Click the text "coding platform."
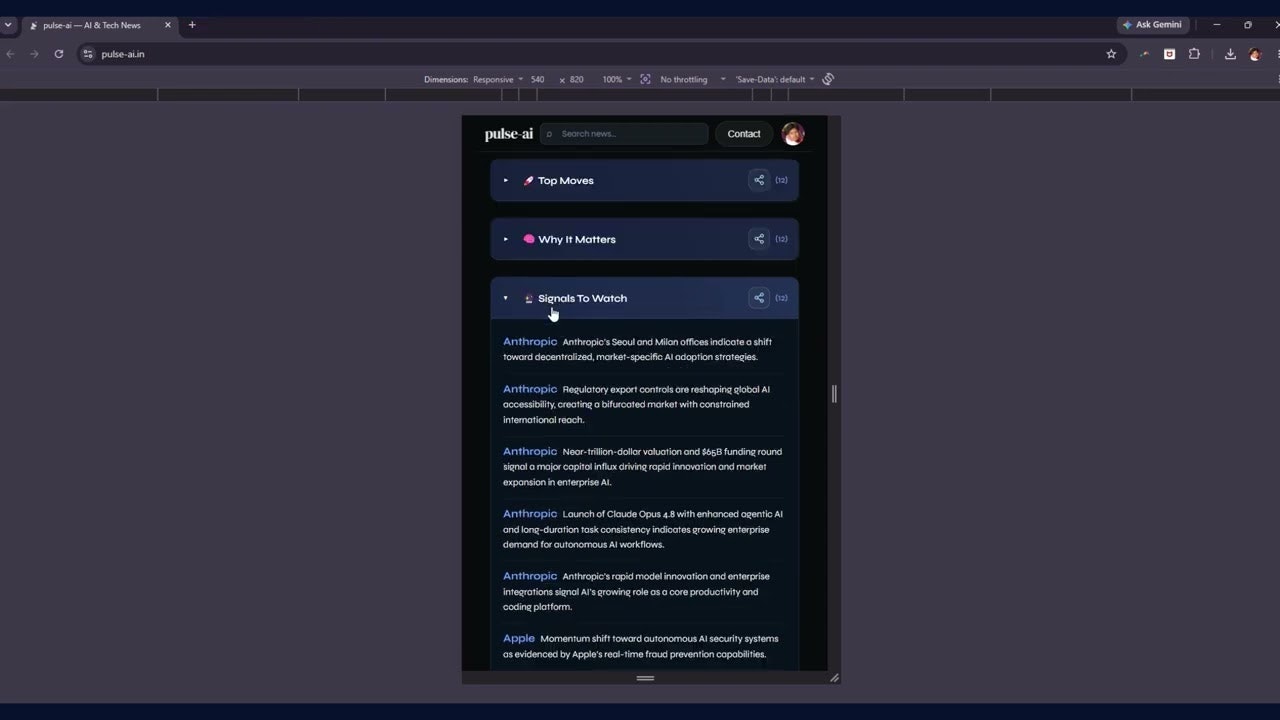1280x720 pixels. (x=537, y=607)
